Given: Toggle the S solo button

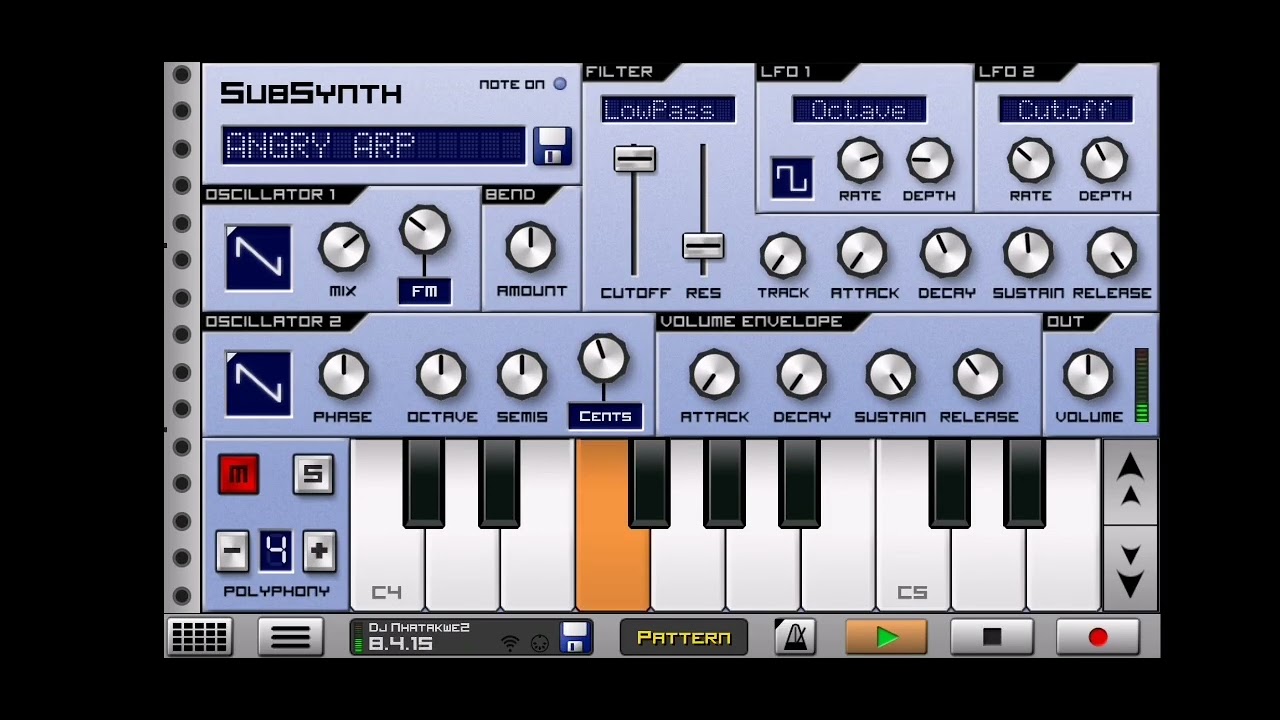Looking at the screenshot, I should [313, 474].
